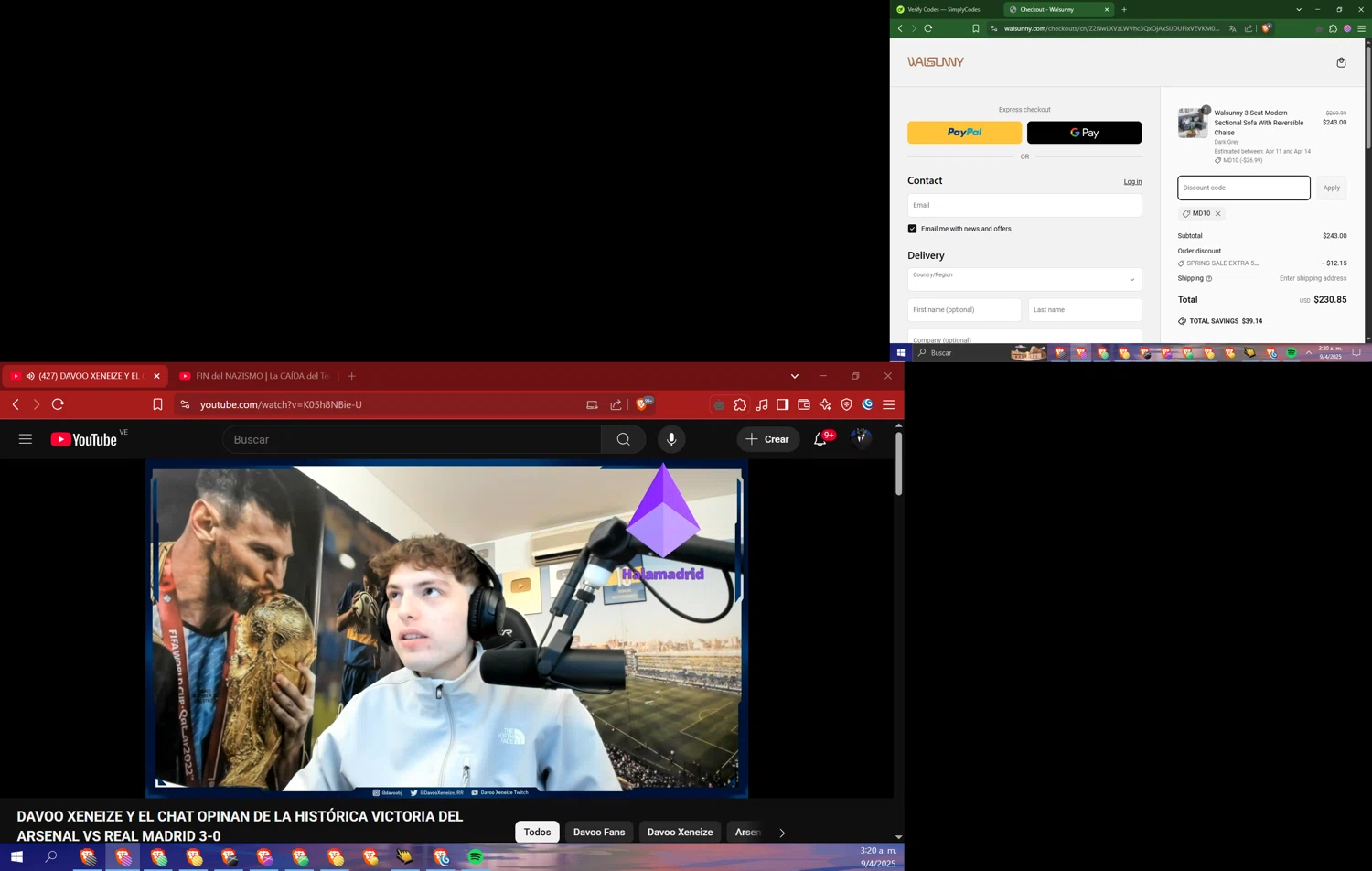
Task: Open a new tab in YouTube browser
Action: [351, 376]
